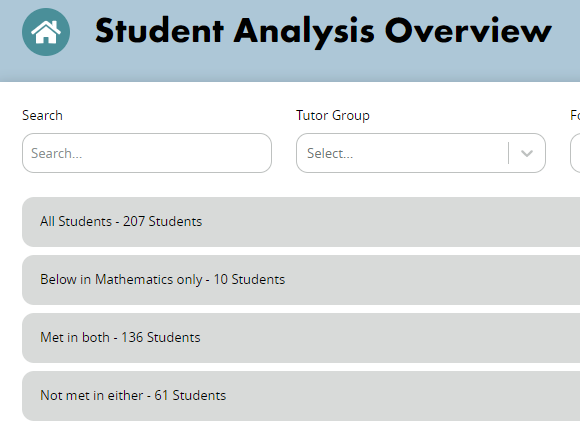The height and width of the screenshot is (439, 580).
Task: Click the Tutor Group label
Action: [333, 116]
